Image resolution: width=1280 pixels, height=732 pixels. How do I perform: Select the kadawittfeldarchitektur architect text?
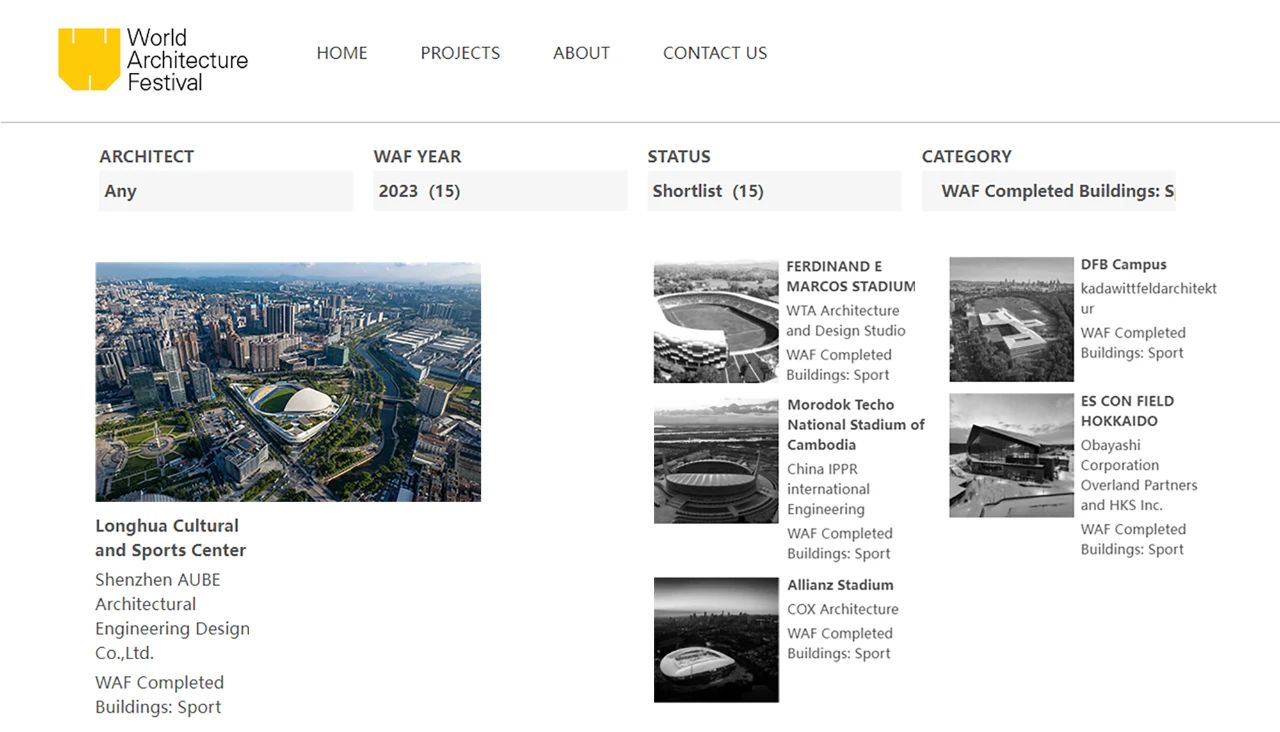click(x=1149, y=298)
